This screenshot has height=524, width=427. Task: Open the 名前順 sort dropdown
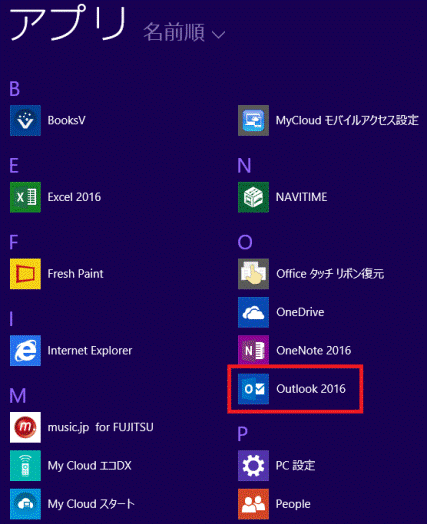click(184, 32)
